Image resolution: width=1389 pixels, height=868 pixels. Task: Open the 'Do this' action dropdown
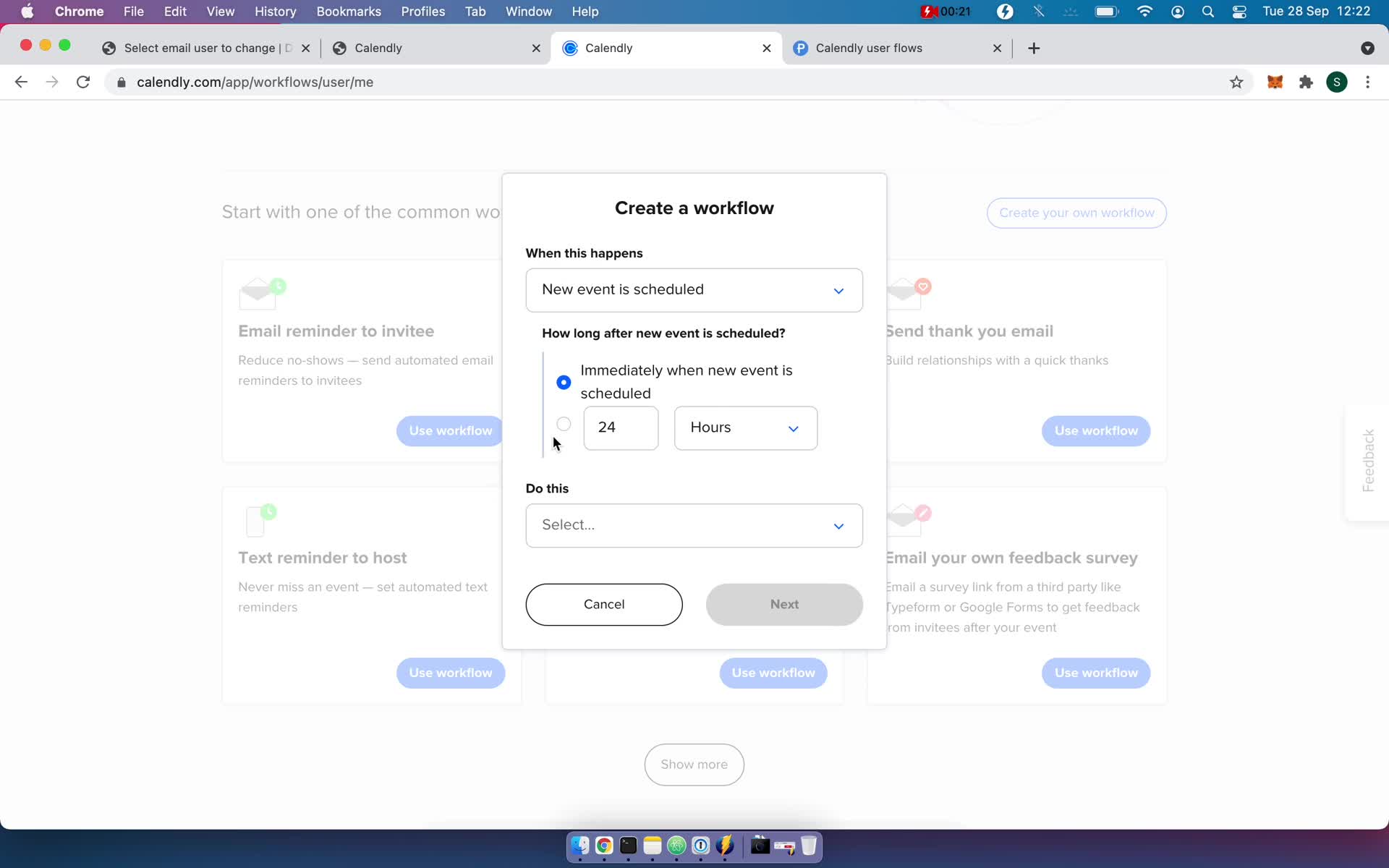[x=693, y=524]
